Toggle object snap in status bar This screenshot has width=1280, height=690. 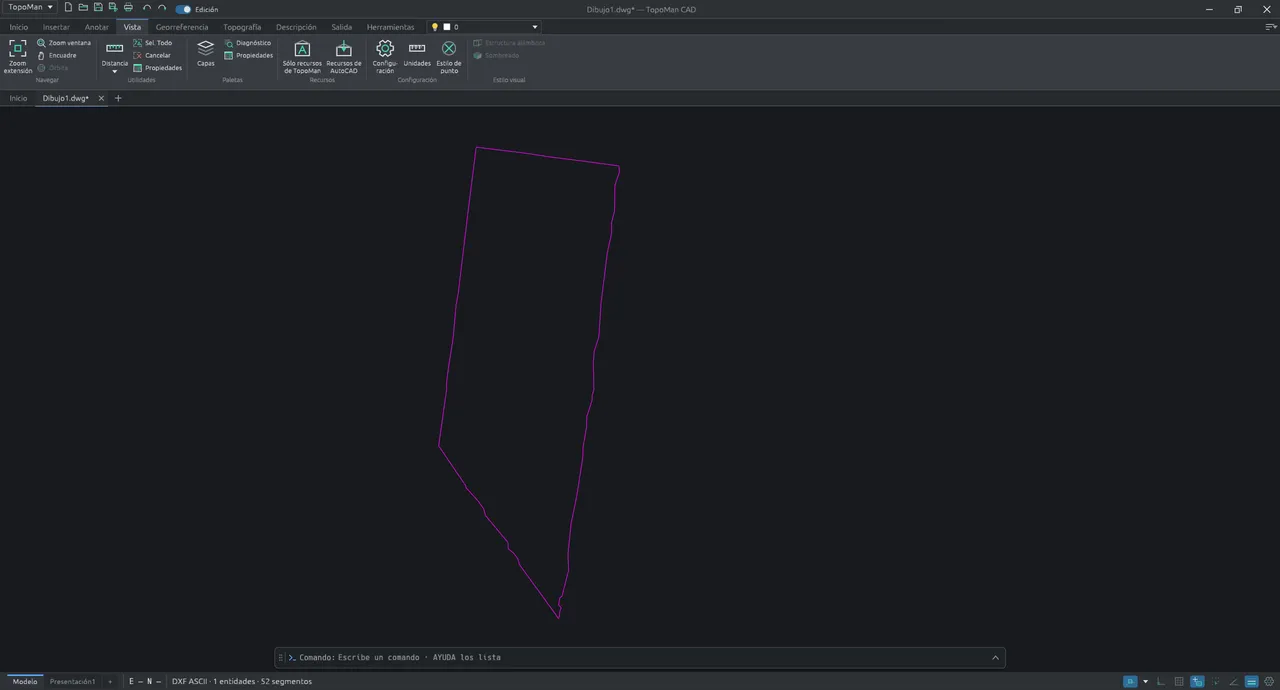(x=1197, y=682)
